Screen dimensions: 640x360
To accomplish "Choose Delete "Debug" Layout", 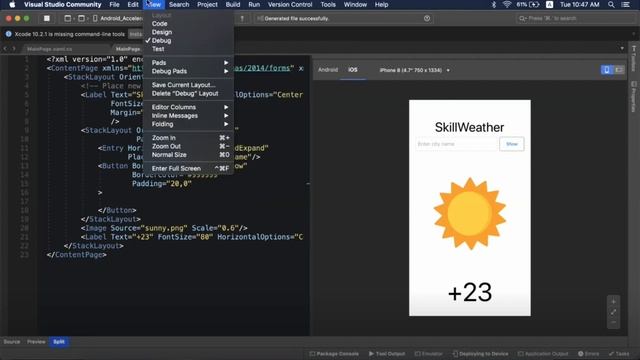I will (189, 93).
